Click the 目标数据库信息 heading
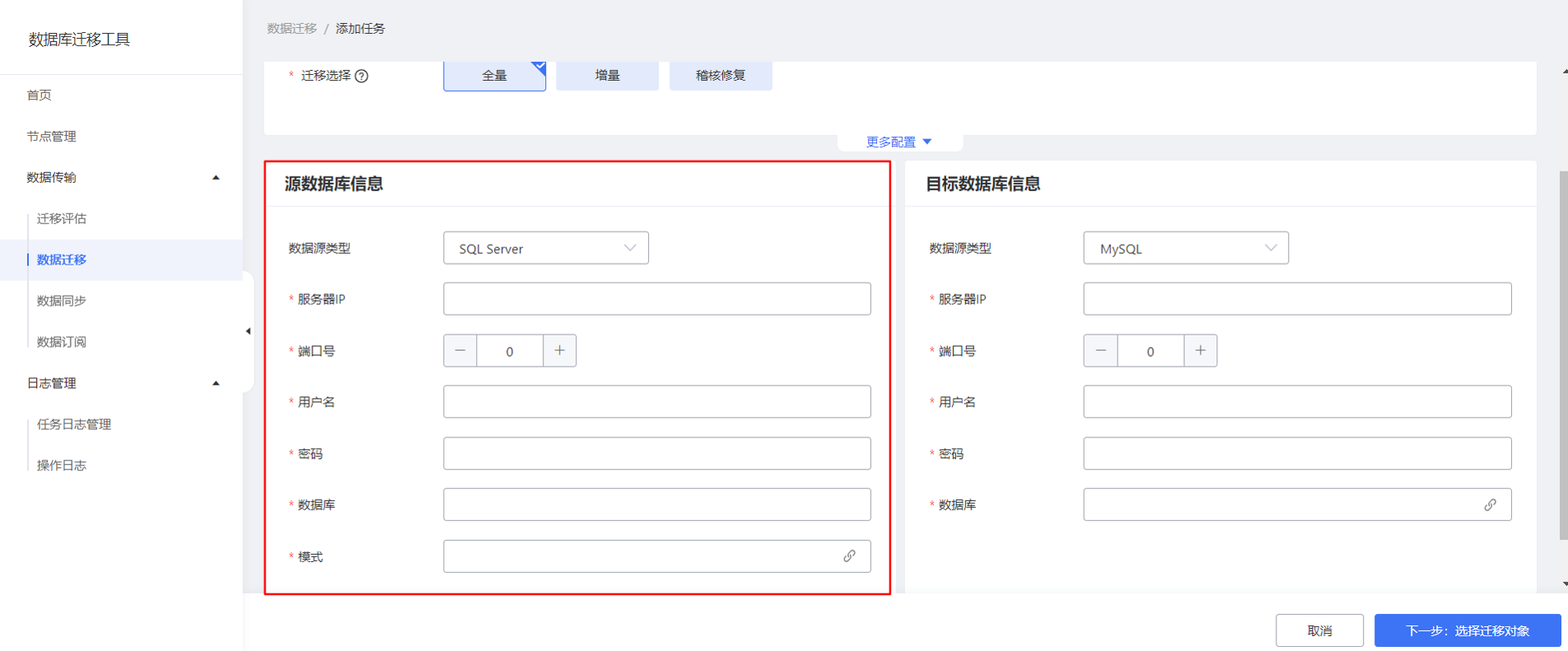This screenshot has height=651, width=1568. 982,184
